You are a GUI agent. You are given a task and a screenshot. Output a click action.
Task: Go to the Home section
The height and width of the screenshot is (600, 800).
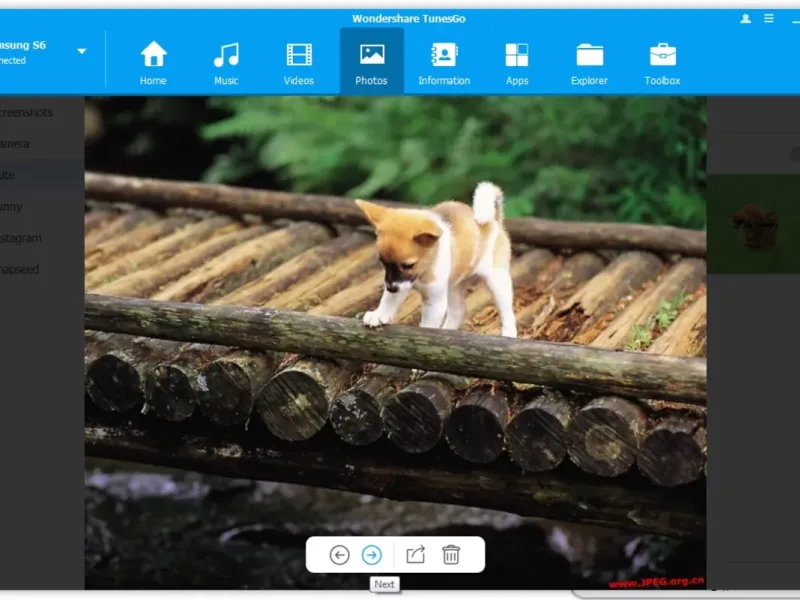pyautogui.click(x=153, y=62)
